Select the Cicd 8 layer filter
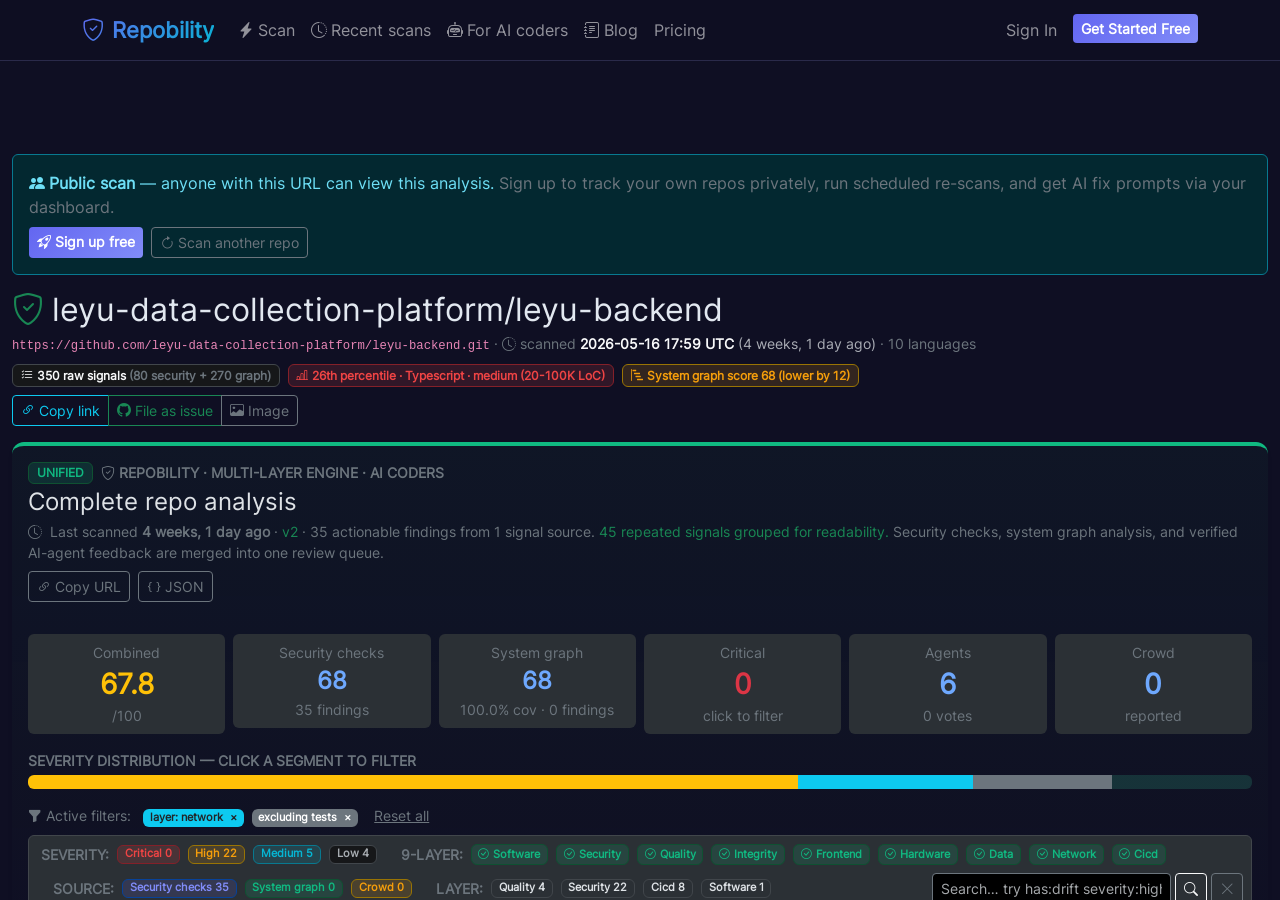The height and width of the screenshot is (900, 1280). tap(668, 888)
